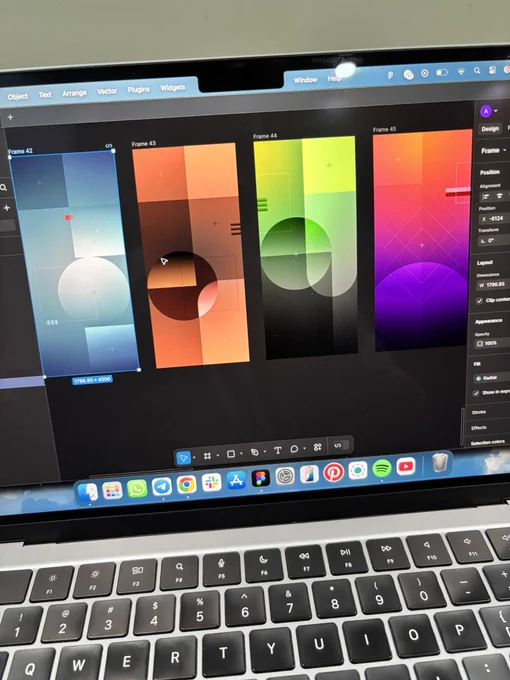Edit the rotation angle field
The height and width of the screenshot is (680, 510).
pyautogui.click(x=494, y=240)
